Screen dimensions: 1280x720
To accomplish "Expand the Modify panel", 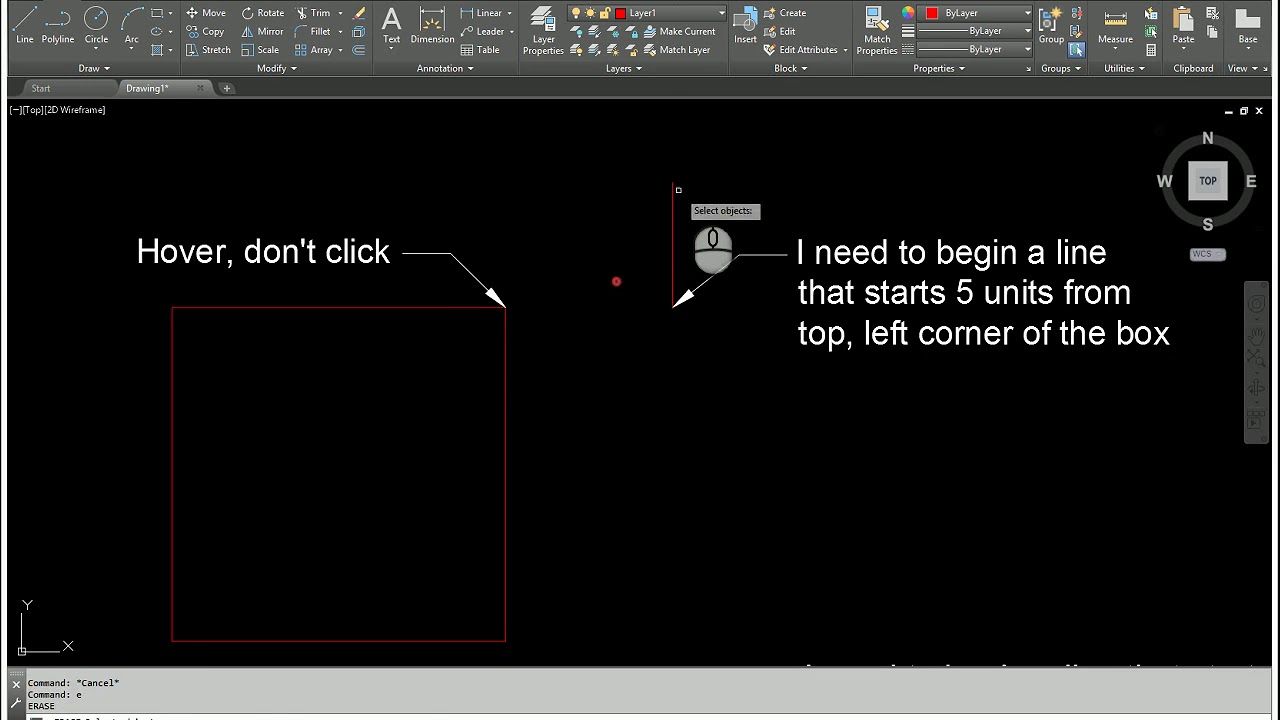I will click(277, 68).
